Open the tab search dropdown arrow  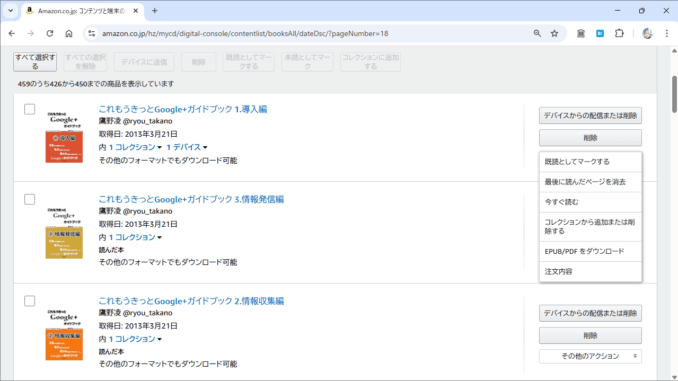[10, 10]
